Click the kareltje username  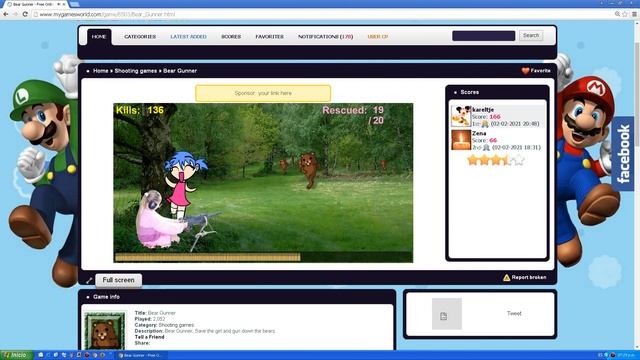coord(483,110)
